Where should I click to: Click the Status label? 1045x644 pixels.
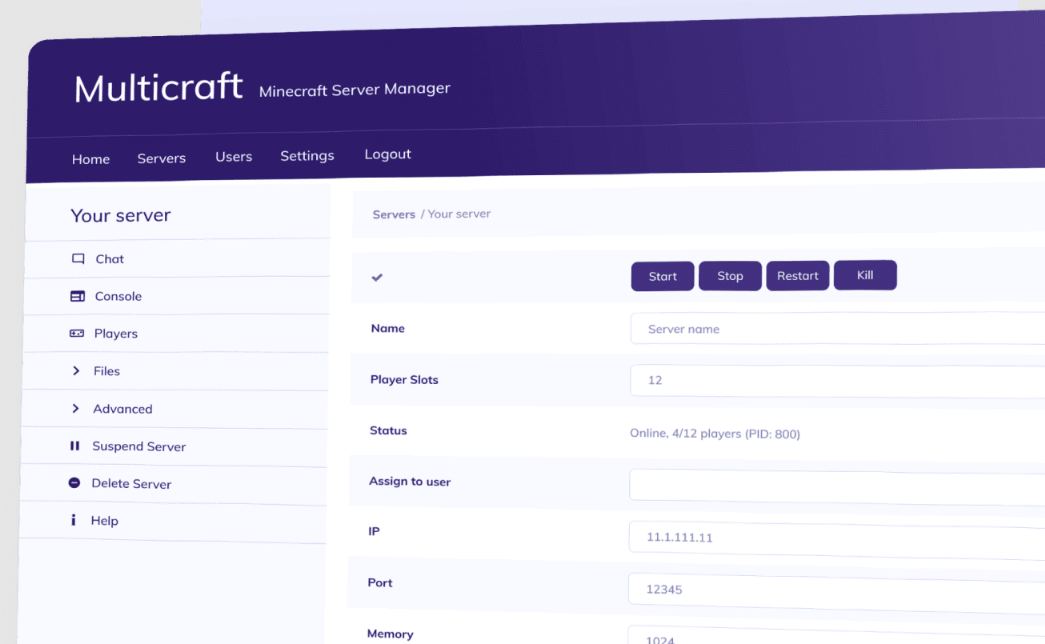(388, 431)
